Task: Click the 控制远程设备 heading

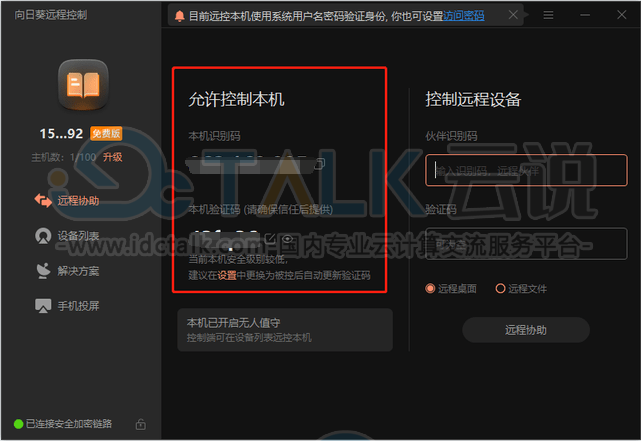Action: click(x=473, y=99)
